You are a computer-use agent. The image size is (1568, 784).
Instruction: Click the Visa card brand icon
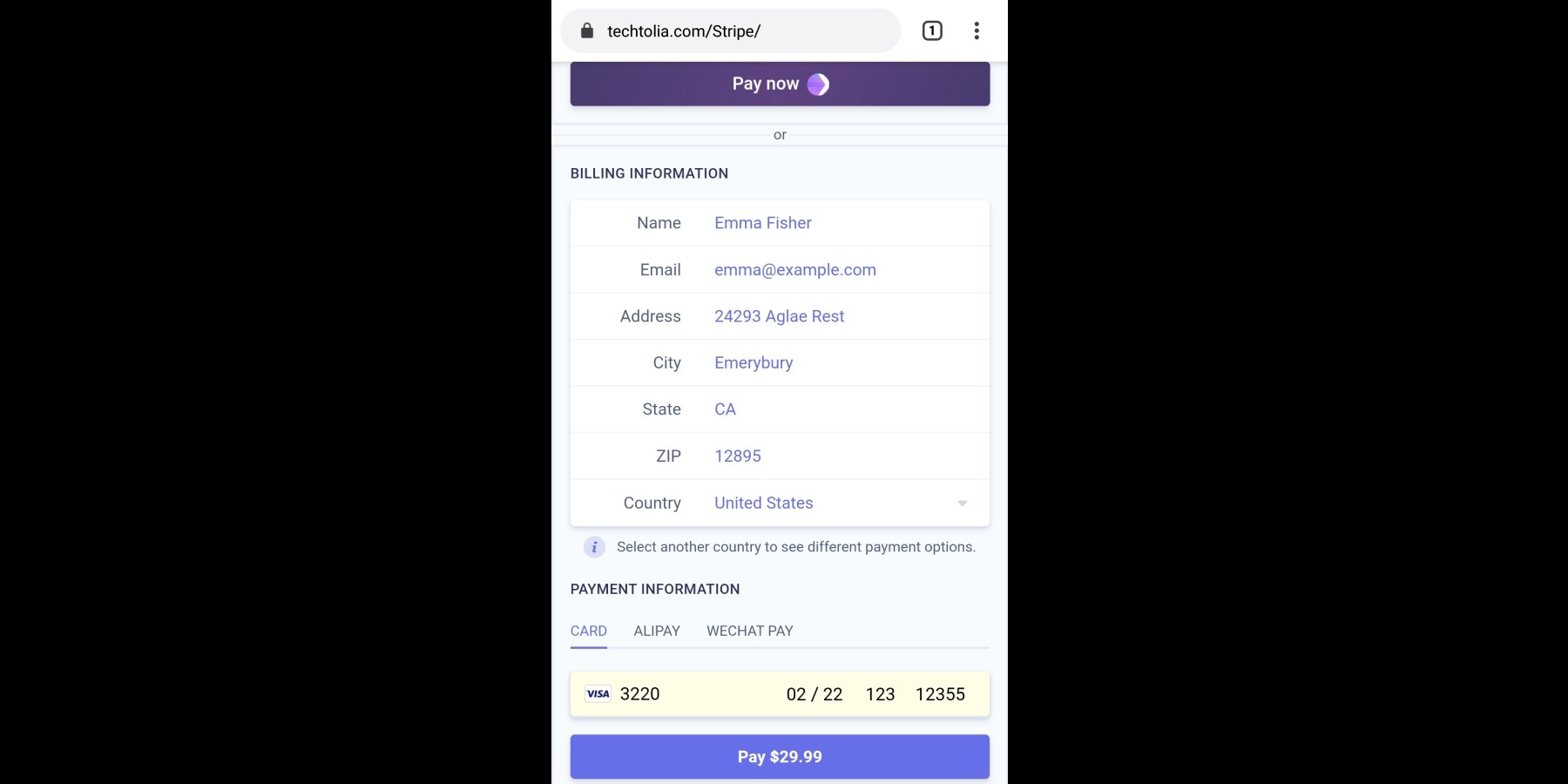pyautogui.click(x=598, y=694)
